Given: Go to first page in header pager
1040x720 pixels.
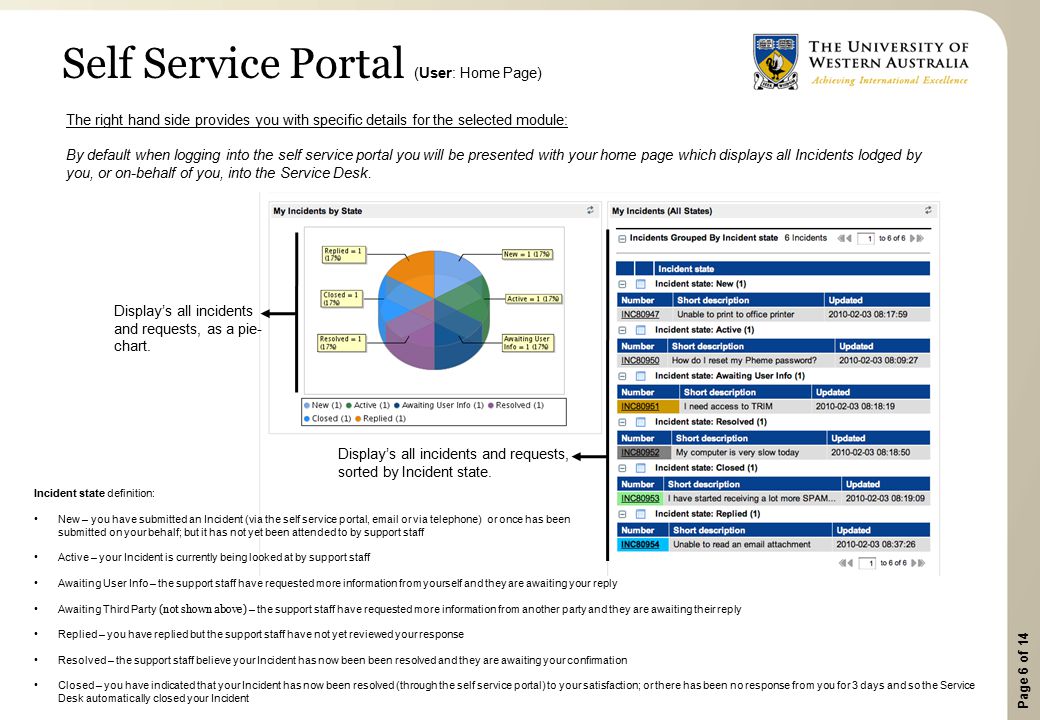Looking at the screenshot, I should click(841, 238).
